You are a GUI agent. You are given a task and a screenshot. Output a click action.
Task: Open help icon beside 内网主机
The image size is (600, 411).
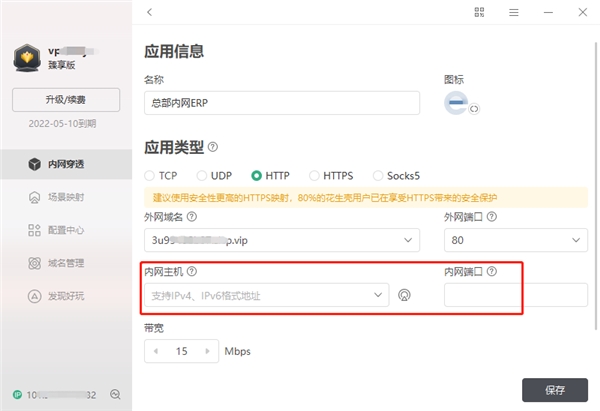(x=192, y=272)
